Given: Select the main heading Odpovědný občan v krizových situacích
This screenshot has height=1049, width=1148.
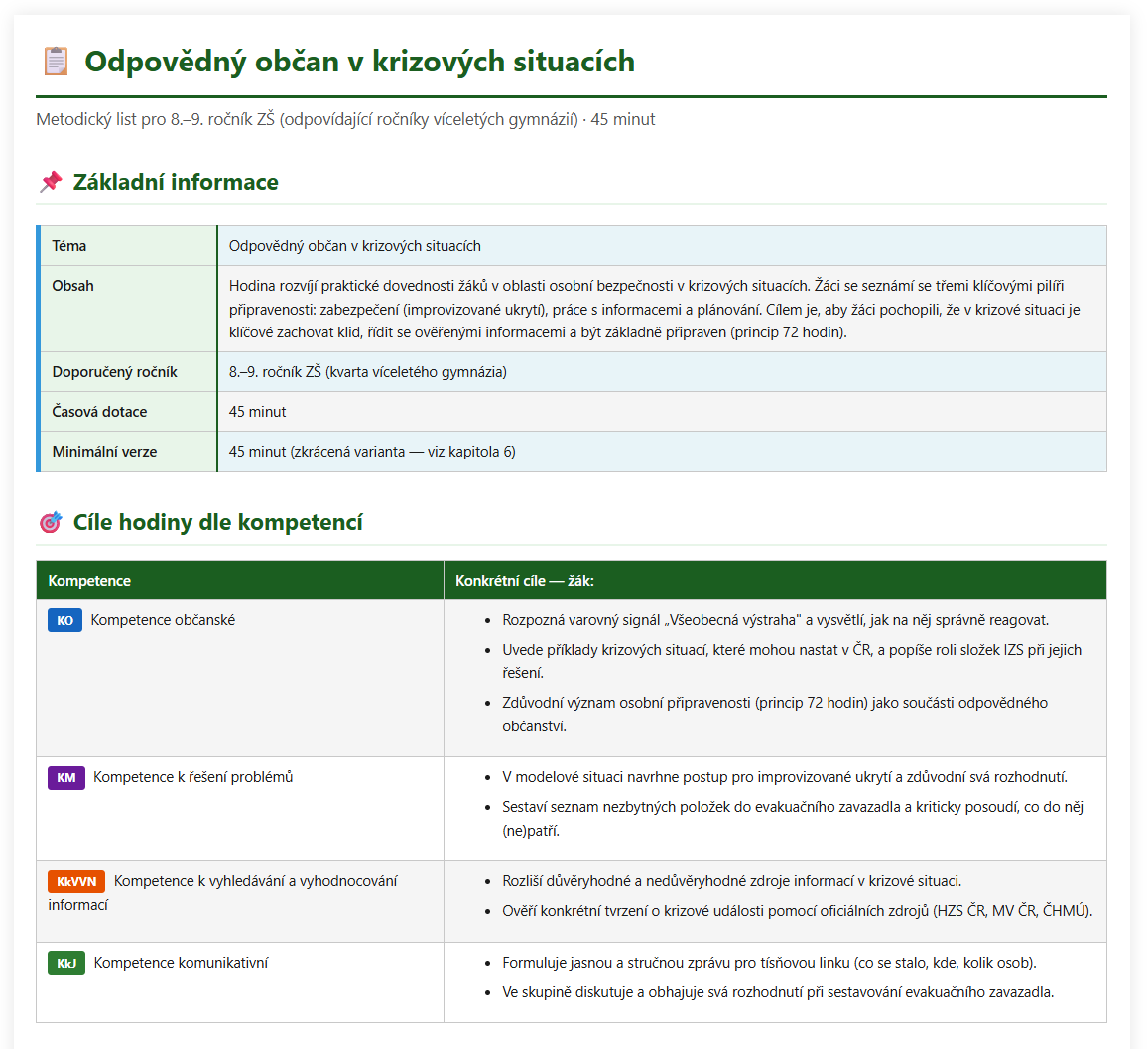Looking at the screenshot, I should pos(359,62).
